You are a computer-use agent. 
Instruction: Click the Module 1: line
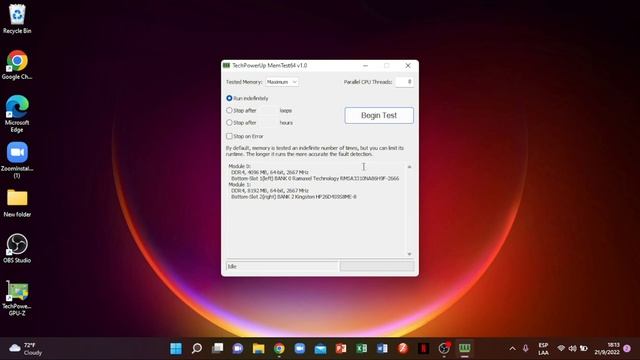(240, 184)
